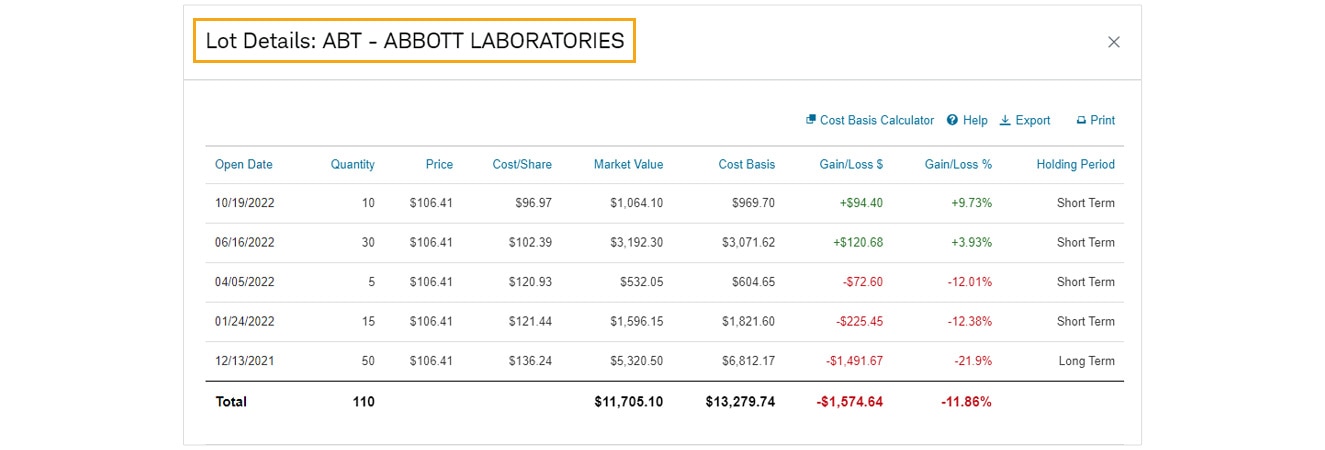Close the Lot Details dialog
The image size is (1325, 450).
[1113, 42]
